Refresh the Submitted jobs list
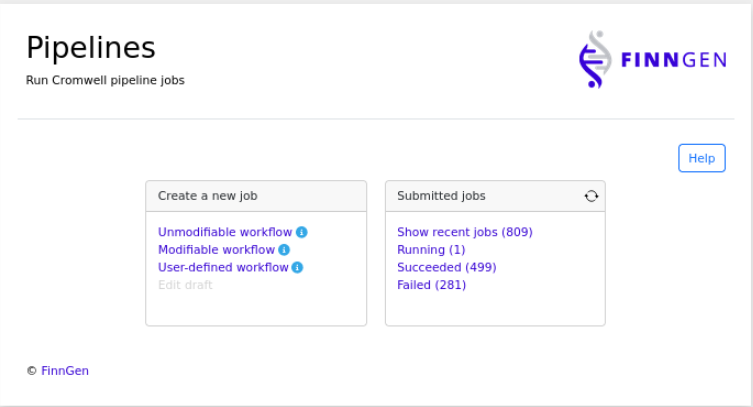This screenshot has width=753, height=407. tap(591, 196)
